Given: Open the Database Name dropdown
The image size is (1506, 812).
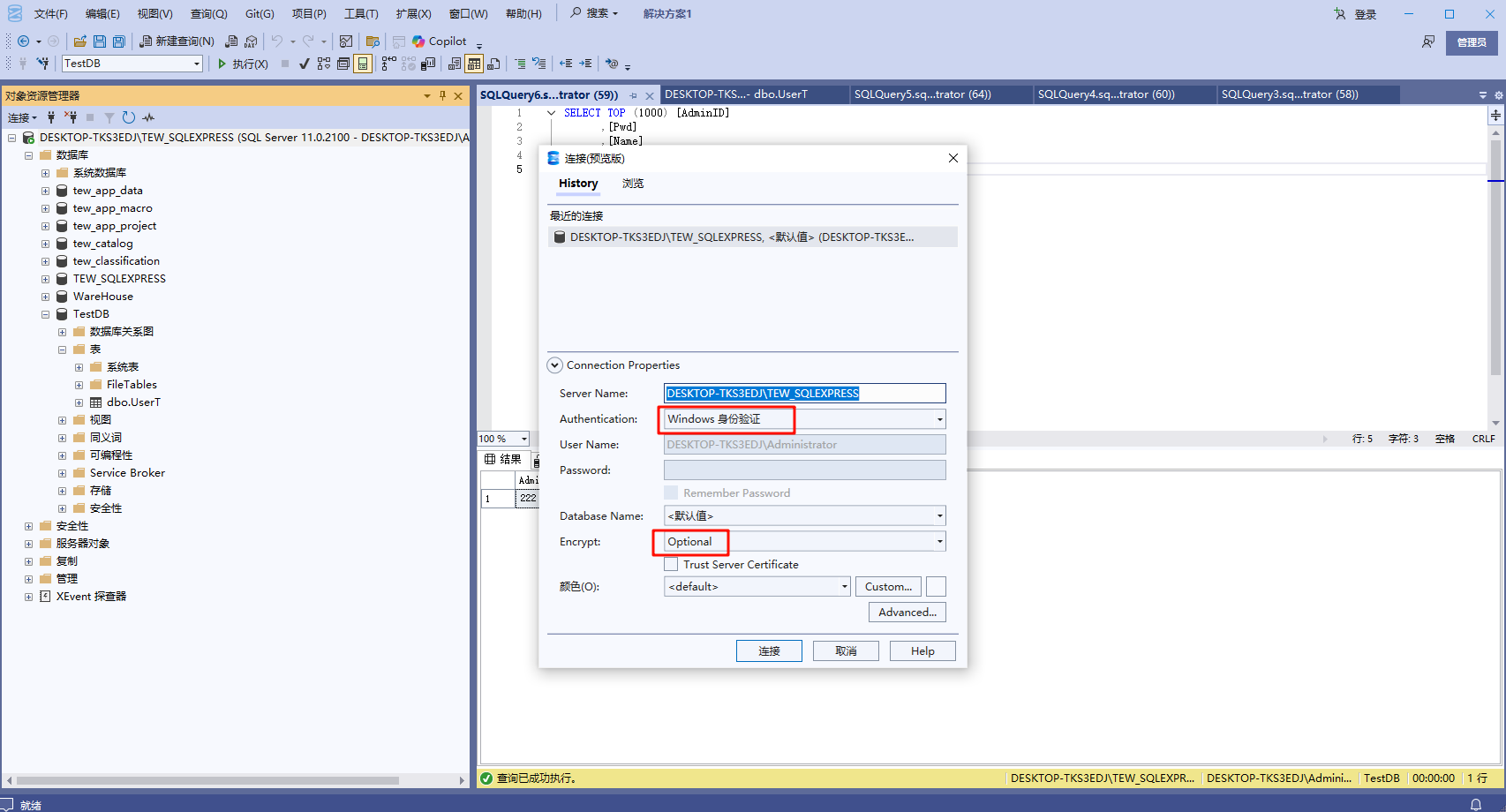Looking at the screenshot, I should 939,515.
